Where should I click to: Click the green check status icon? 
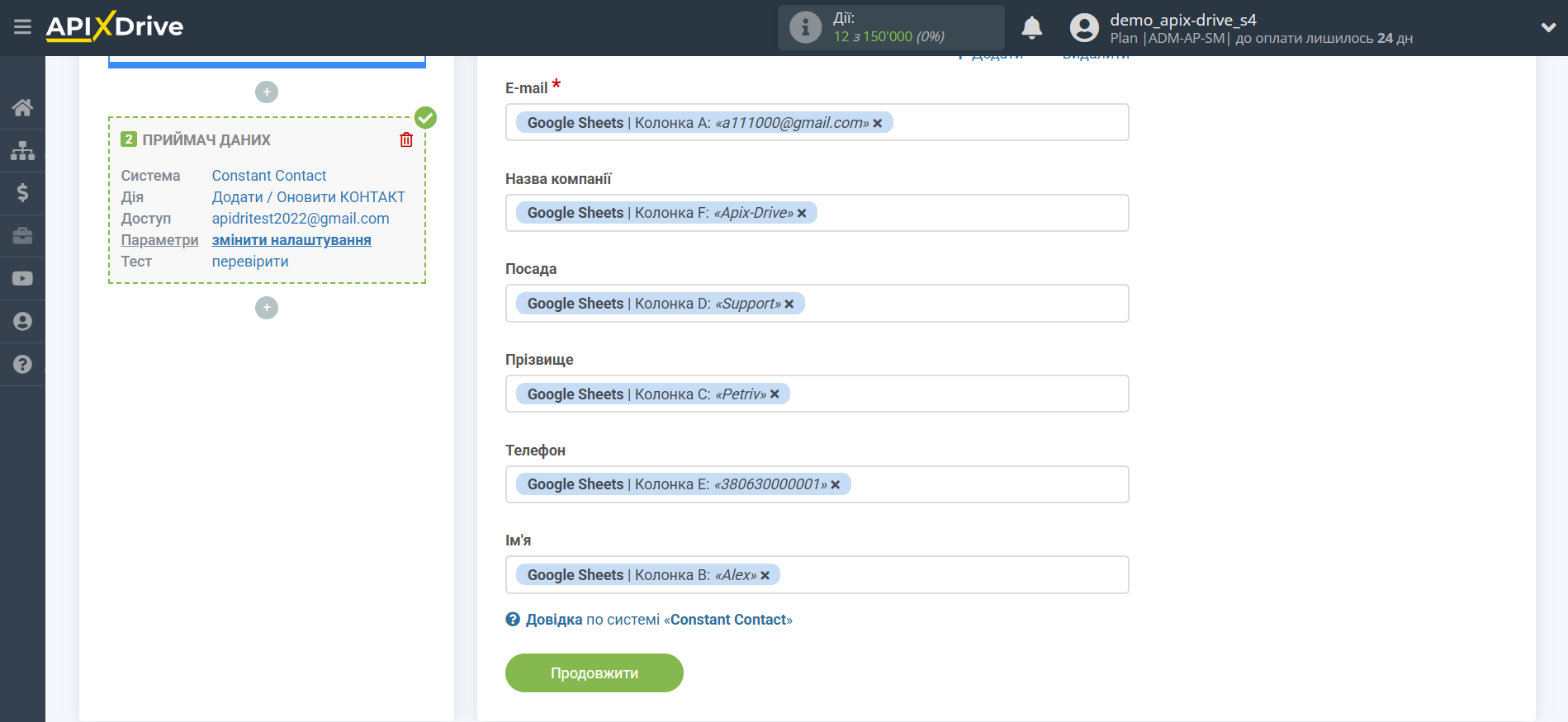[x=425, y=118]
